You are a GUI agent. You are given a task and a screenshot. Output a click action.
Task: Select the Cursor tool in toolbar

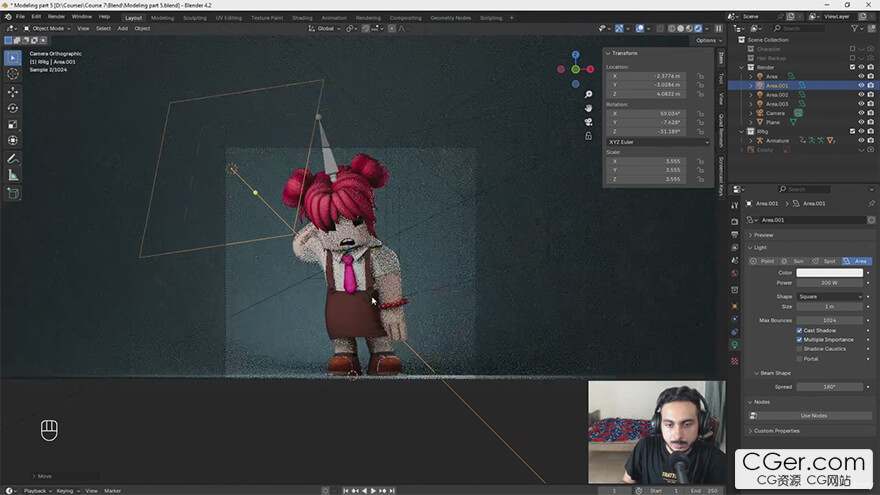[x=13, y=74]
